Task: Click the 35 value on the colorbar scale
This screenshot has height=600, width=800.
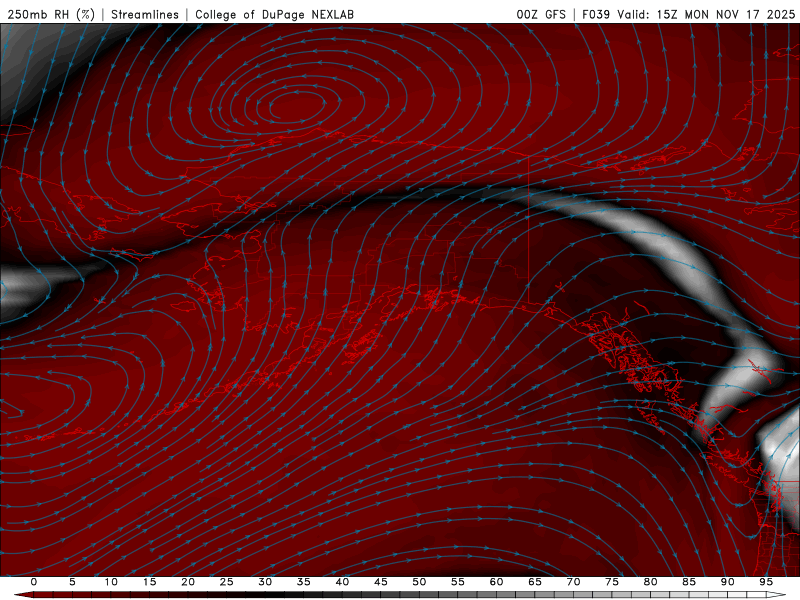Action: (x=304, y=582)
